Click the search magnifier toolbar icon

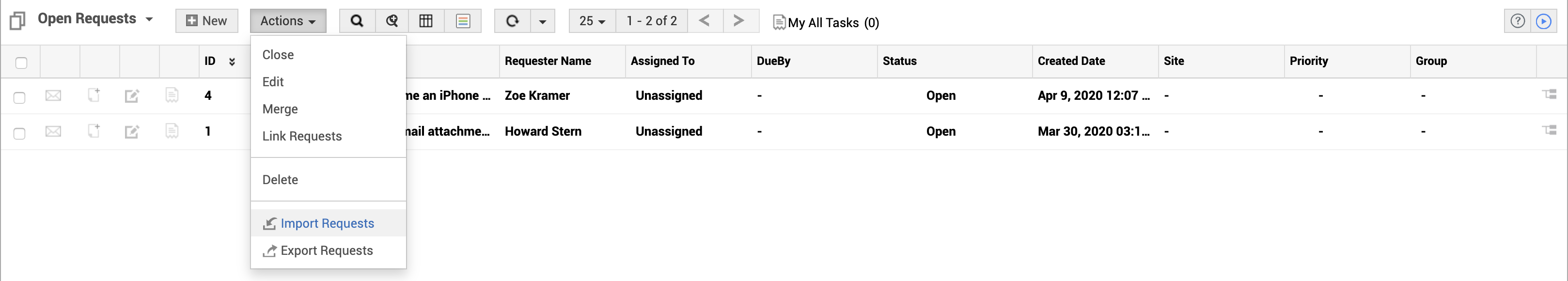point(357,21)
